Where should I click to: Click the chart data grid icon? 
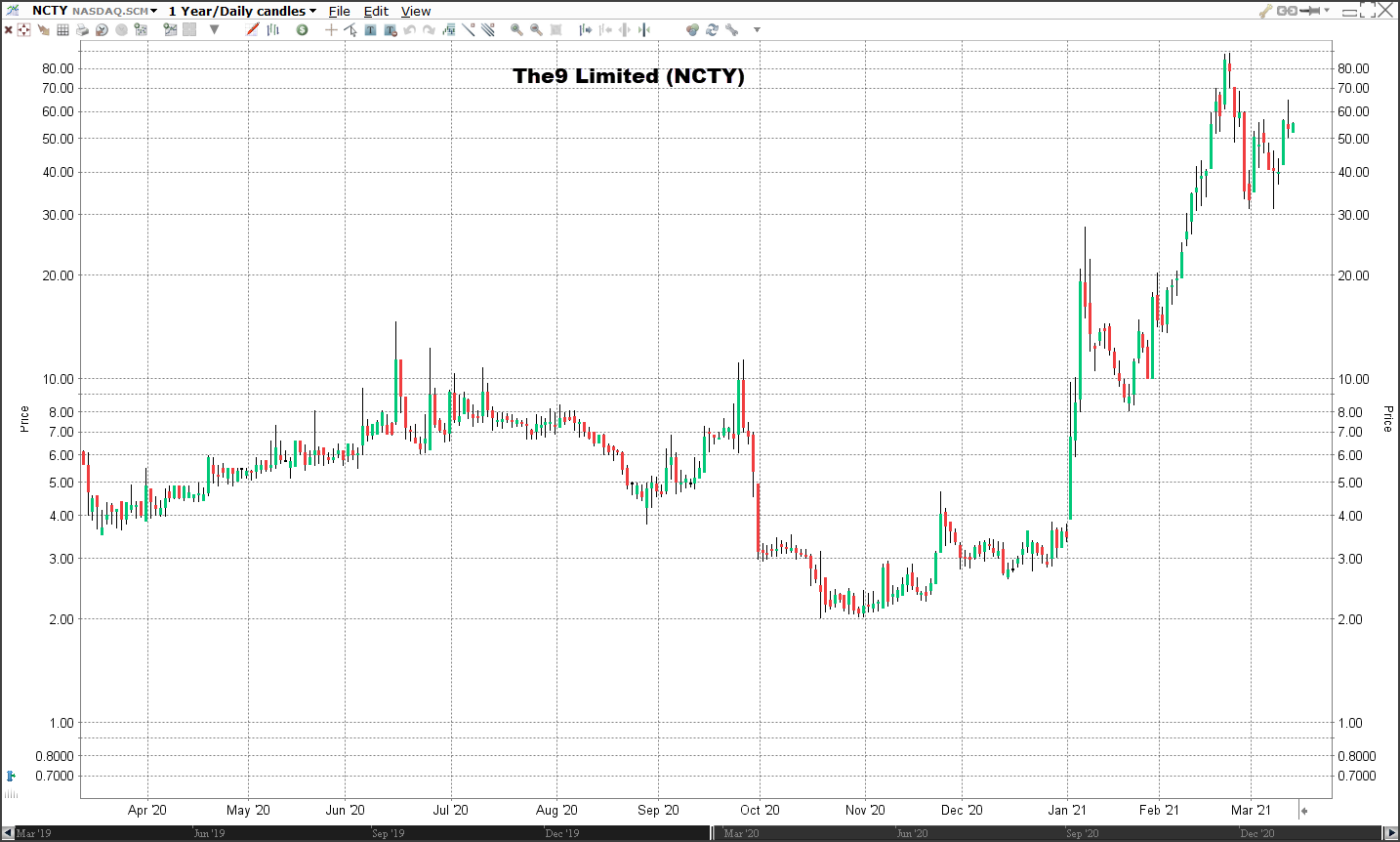[141, 29]
